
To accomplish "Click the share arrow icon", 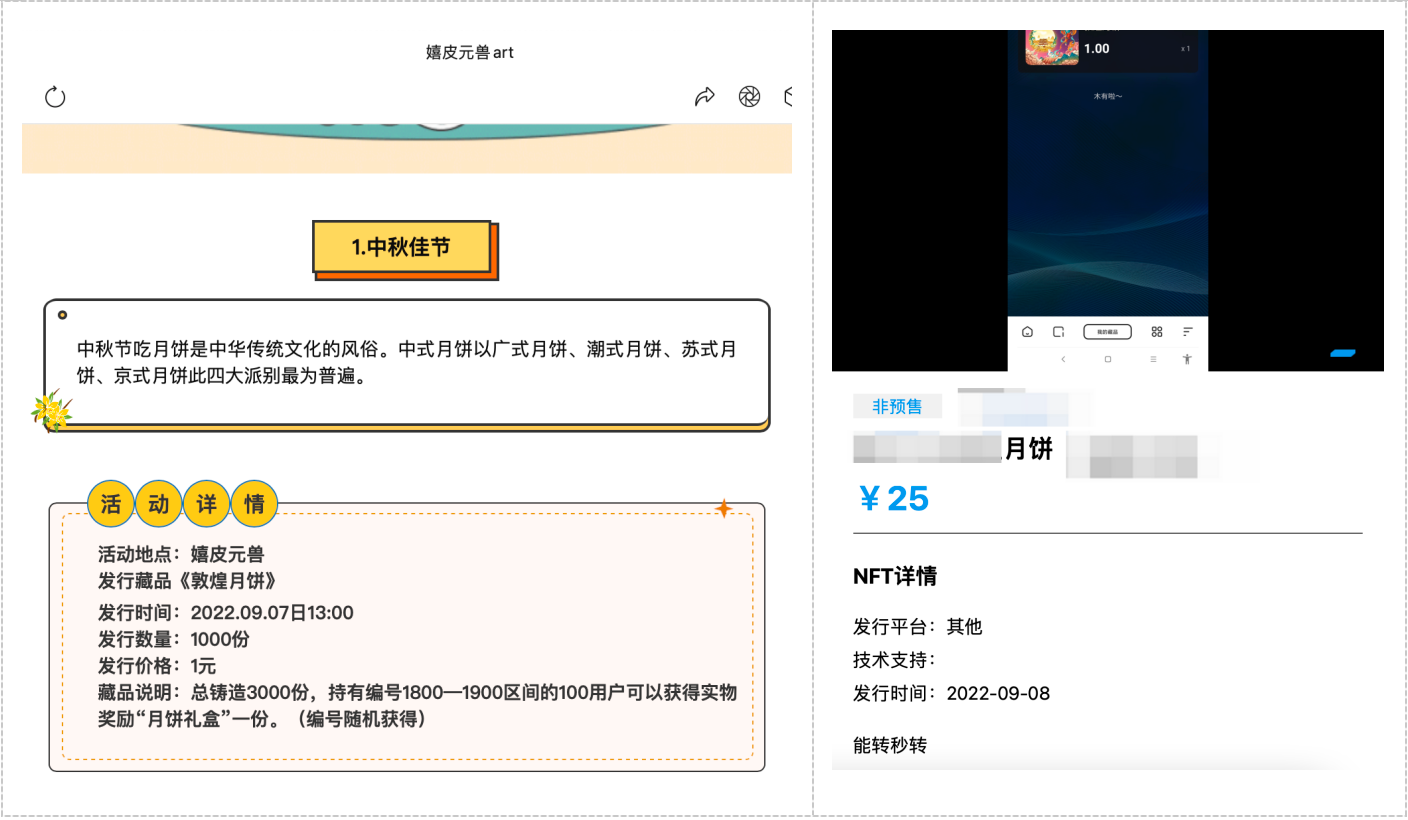I will click(x=705, y=96).
